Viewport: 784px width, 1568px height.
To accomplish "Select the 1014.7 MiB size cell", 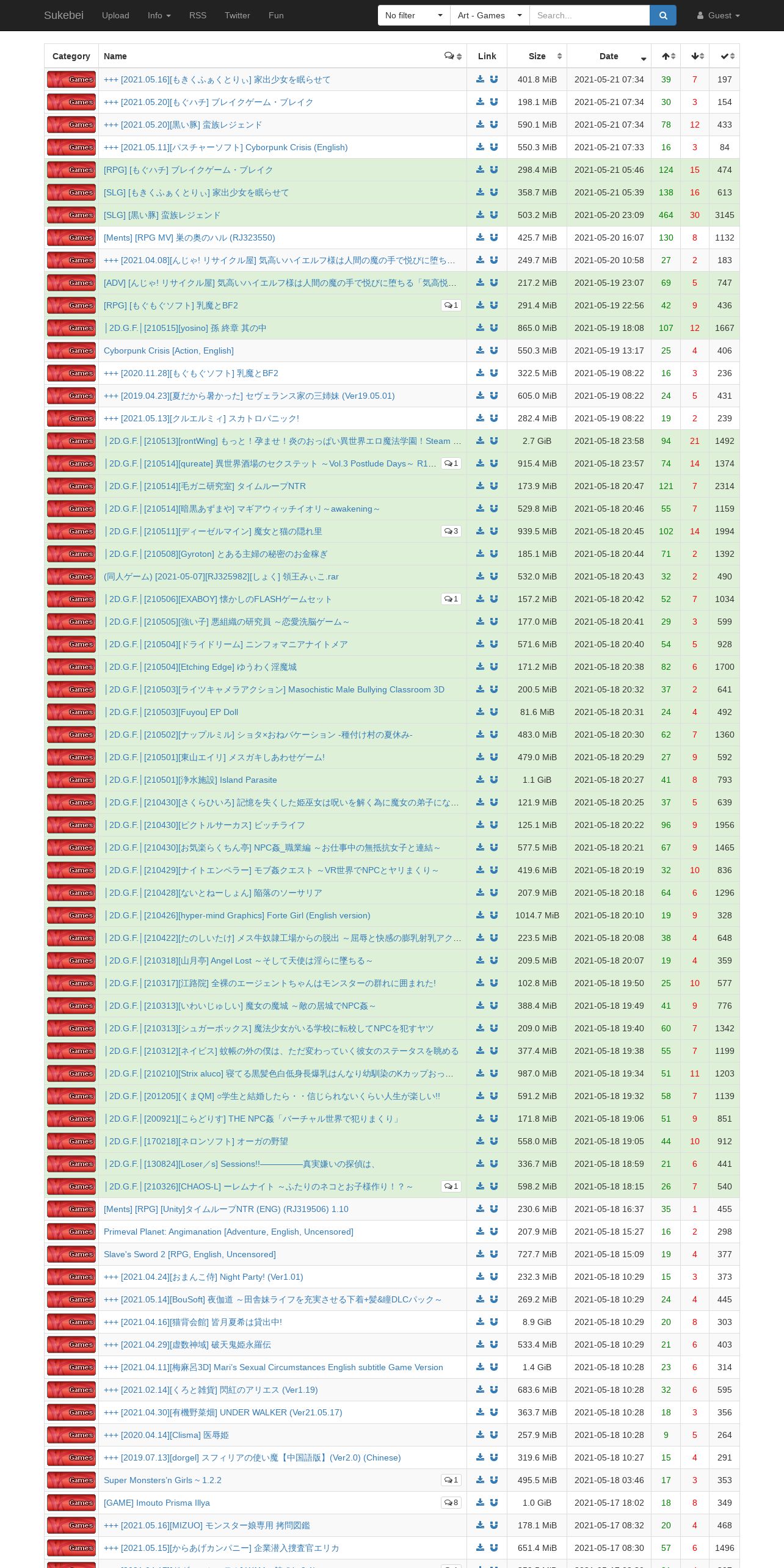I will pos(537,915).
